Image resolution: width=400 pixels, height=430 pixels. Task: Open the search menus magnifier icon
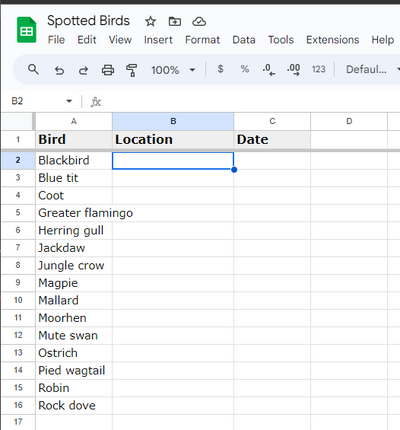click(33, 70)
